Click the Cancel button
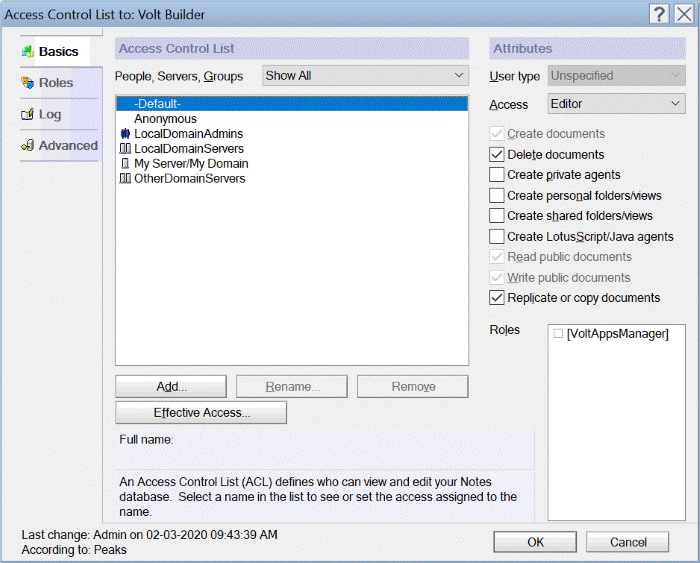This screenshot has width=700, height=563. click(x=628, y=542)
